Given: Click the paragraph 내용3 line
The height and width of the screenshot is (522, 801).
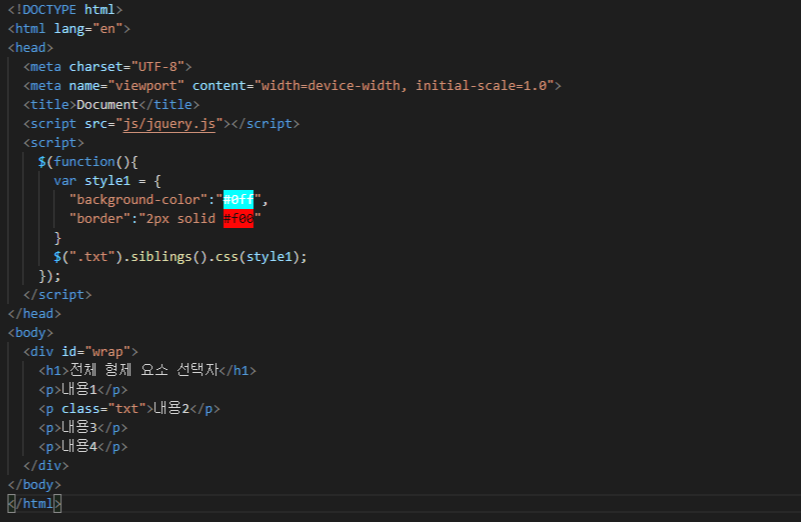Looking at the screenshot, I should coord(83,428).
